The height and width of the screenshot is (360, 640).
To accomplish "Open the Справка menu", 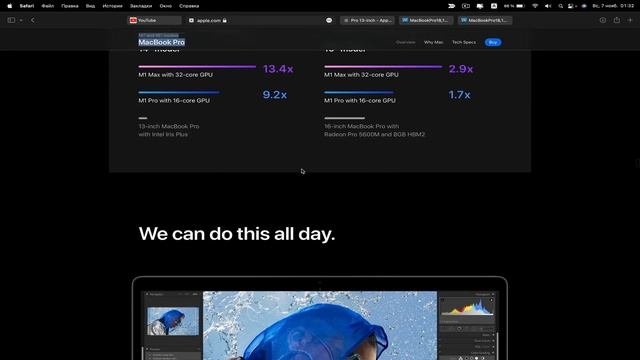I will tap(189, 6).
